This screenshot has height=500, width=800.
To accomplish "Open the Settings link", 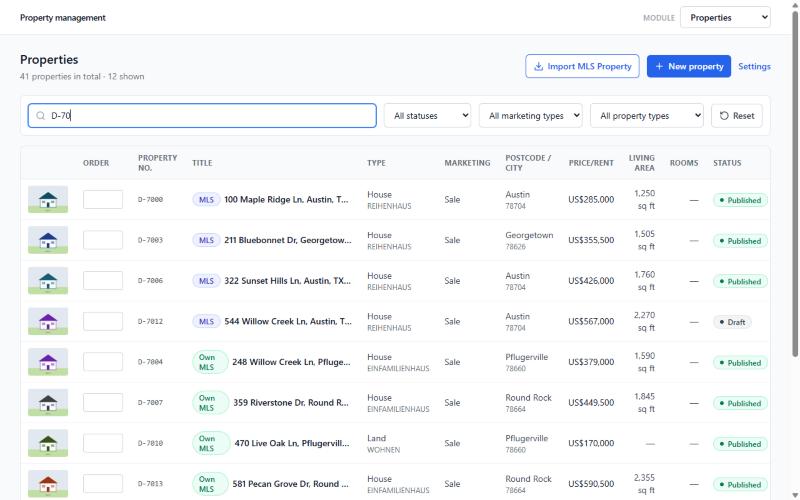I will pyautogui.click(x=754, y=66).
